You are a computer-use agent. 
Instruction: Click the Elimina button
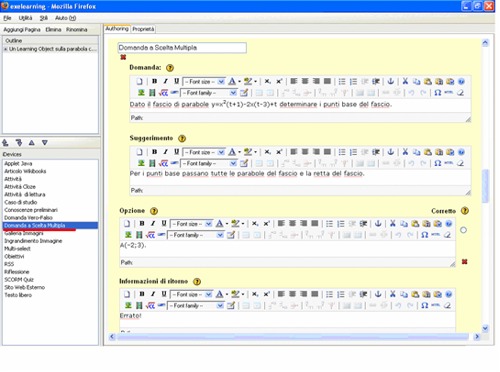pos(53,30)
